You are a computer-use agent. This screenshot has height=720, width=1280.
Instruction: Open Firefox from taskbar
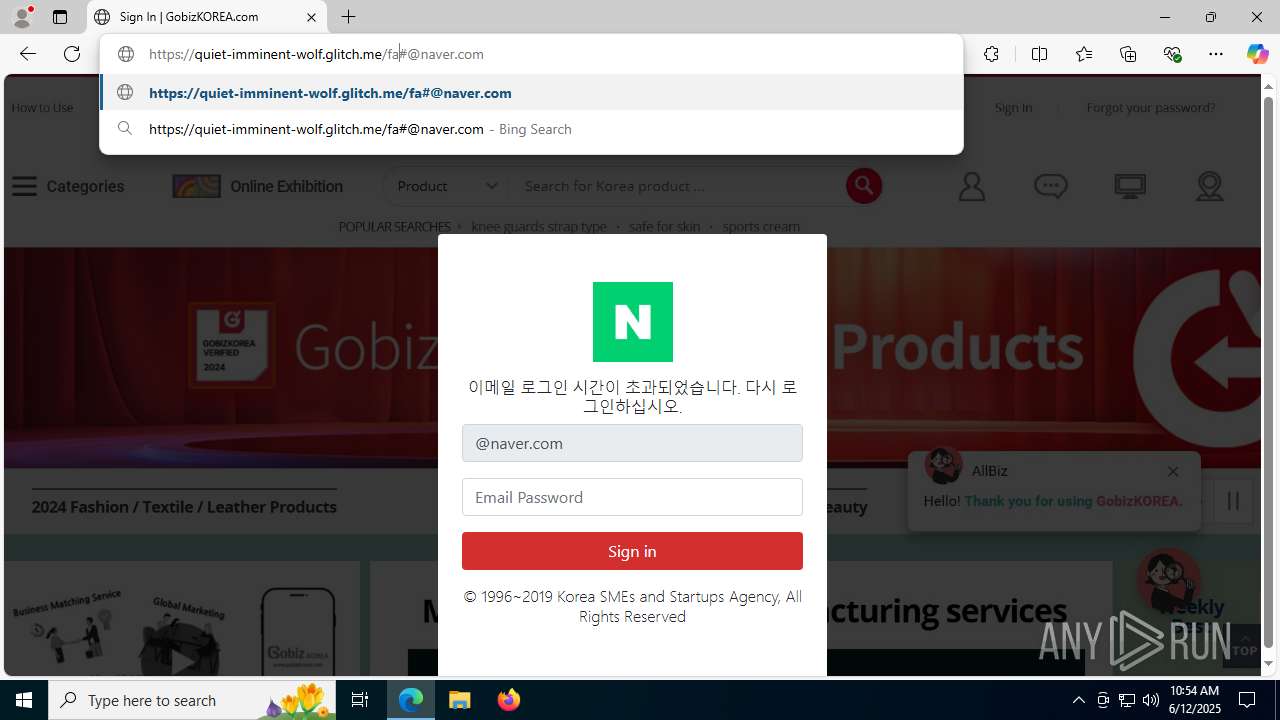(x=508, y=700)
